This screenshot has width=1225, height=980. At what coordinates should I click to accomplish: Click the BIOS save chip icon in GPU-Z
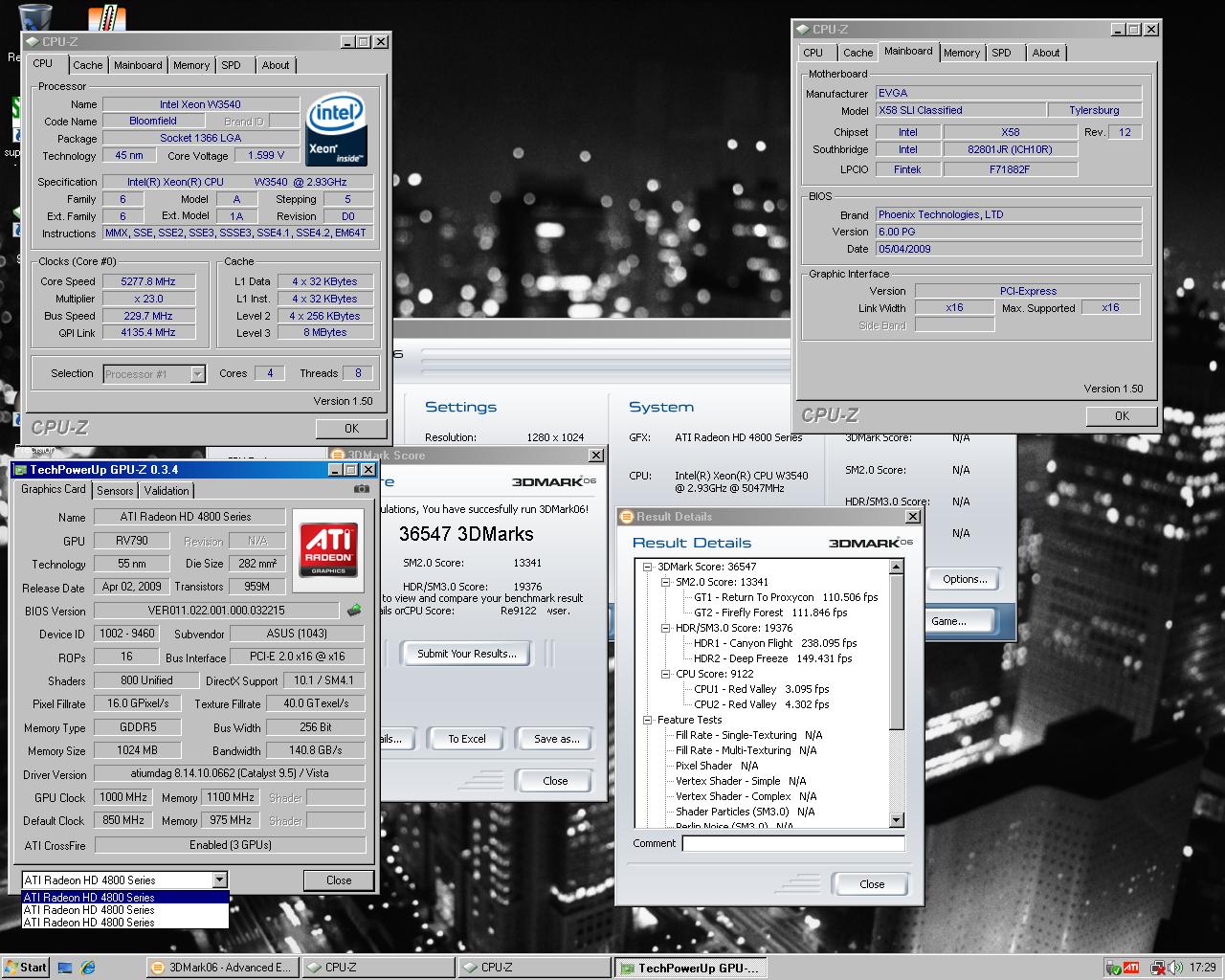pos(354,611)
